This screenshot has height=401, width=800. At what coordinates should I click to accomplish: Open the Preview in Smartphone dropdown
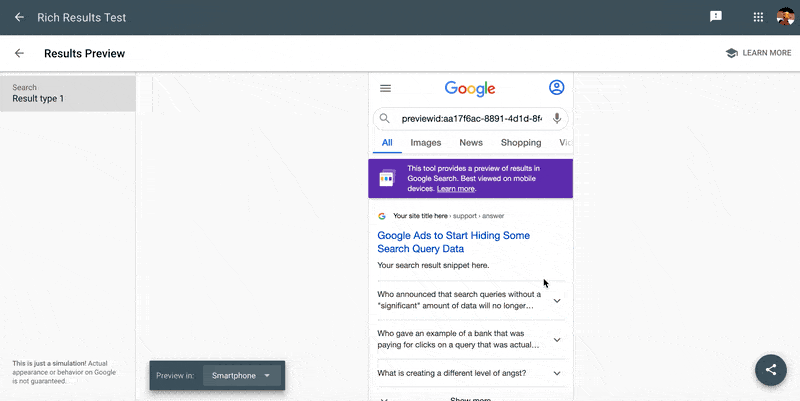242,375
